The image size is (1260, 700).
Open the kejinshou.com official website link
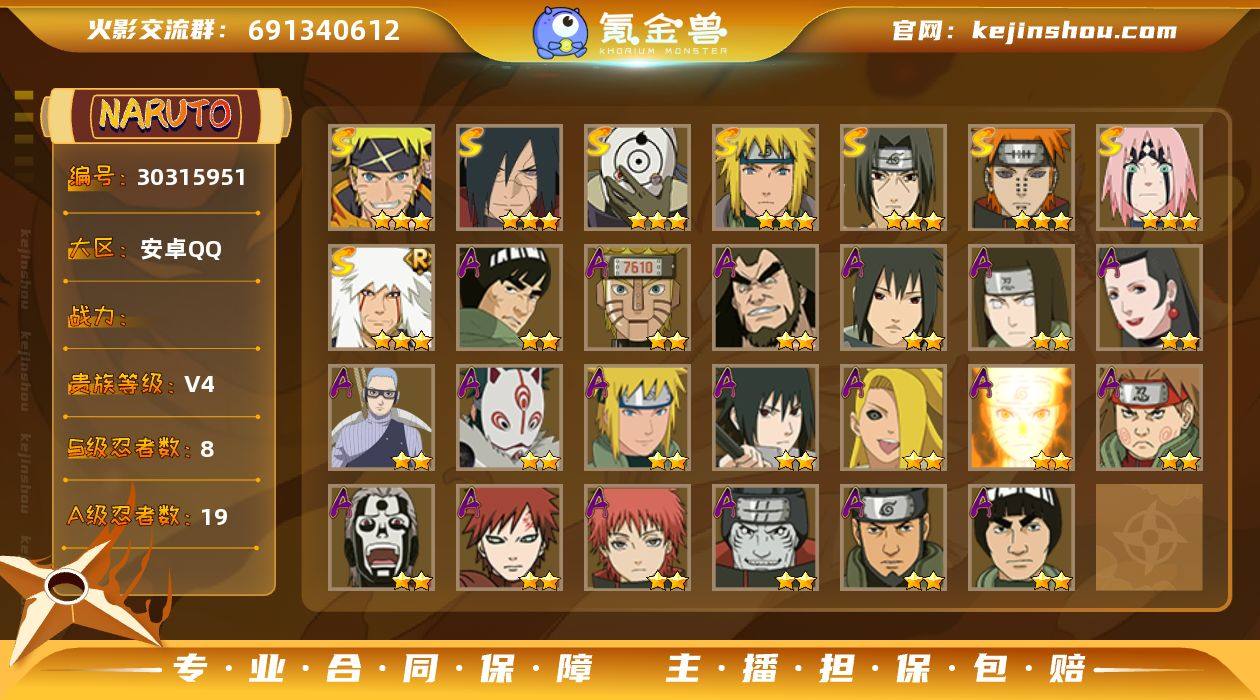(x=1074, y=30)
